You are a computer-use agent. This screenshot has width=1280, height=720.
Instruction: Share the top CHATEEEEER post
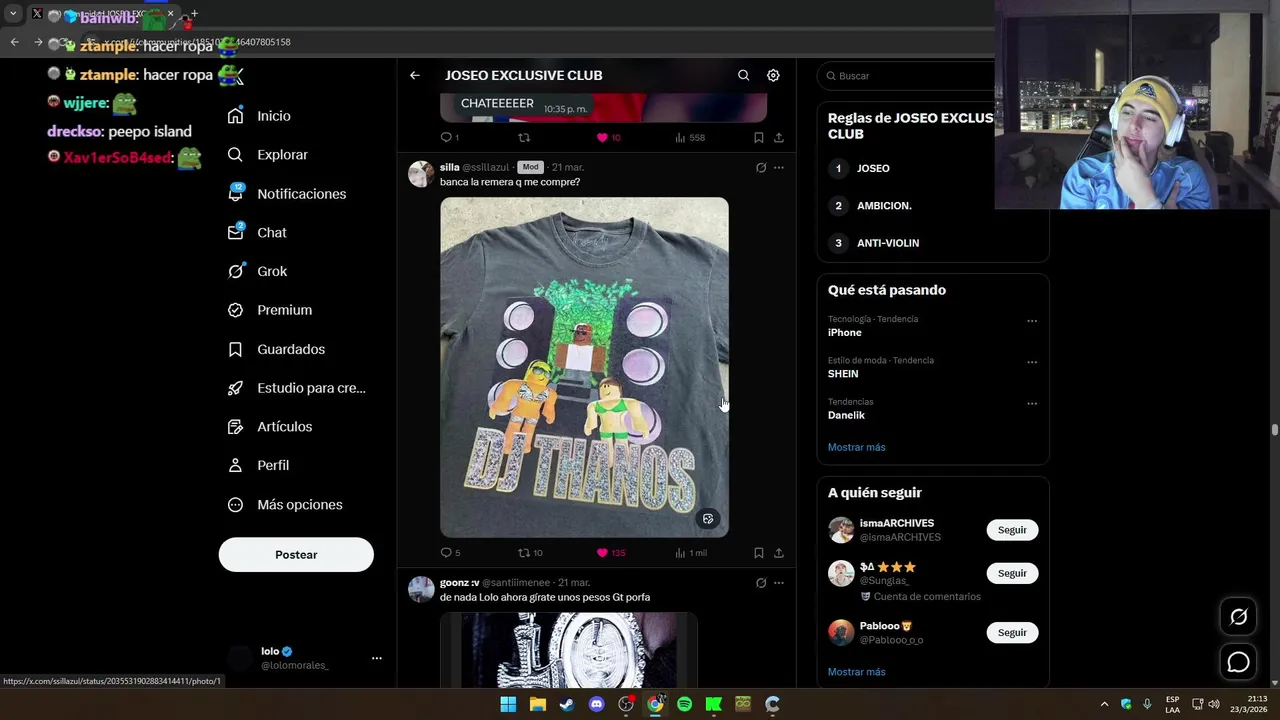click(x=779, y=138)
